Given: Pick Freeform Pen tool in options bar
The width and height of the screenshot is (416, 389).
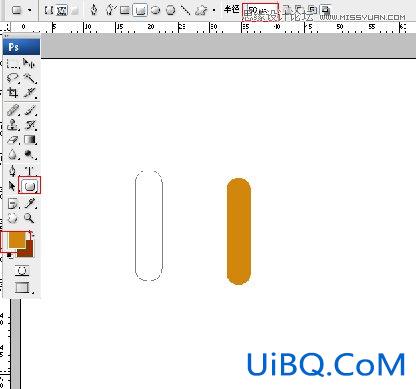Looking at the screenshot, I should pyautogui.click(x=110, y=10).
